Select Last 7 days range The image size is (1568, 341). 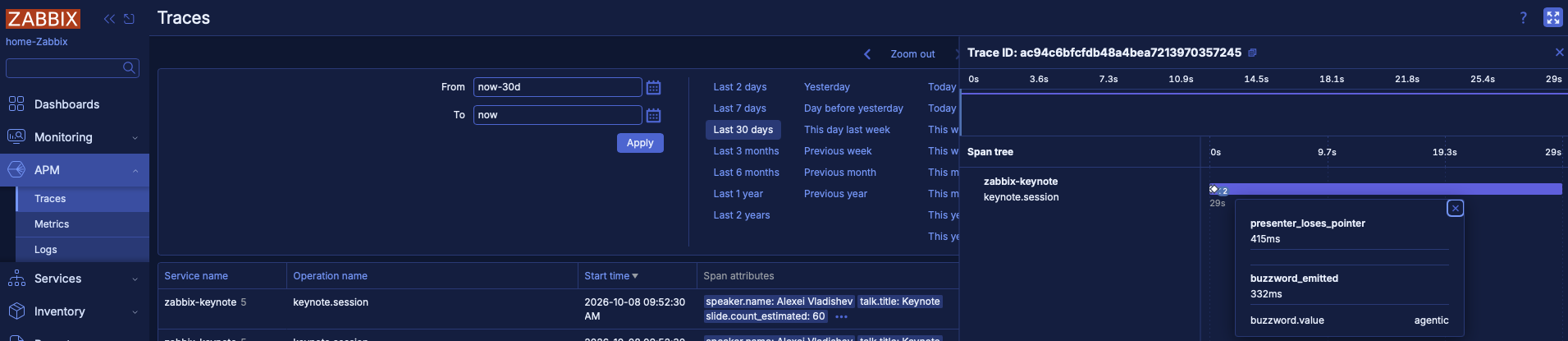coord(740,108)
